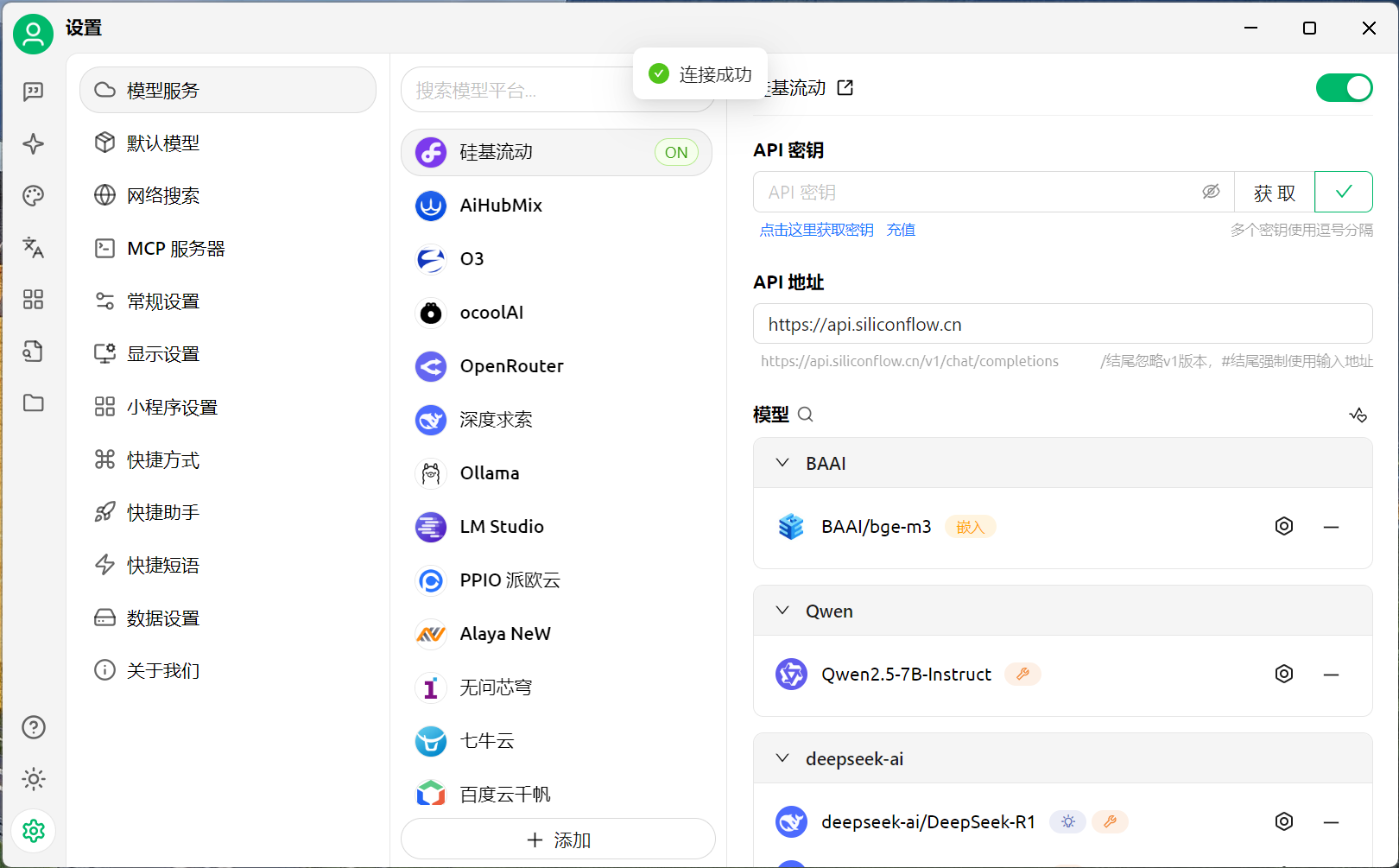The height and width of the screenshot is (868, 1399).
Task: Toggle API key visibility with eye icon
Action: (1212, 192)
